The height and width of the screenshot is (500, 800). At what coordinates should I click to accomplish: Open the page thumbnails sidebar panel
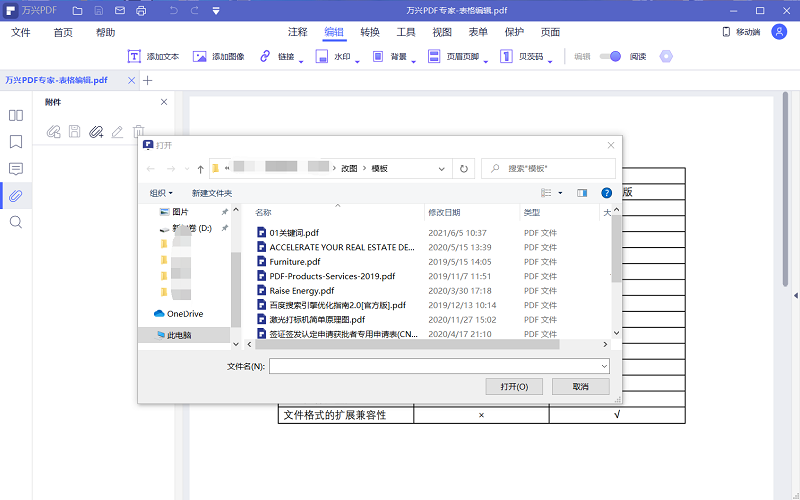pyautogui.click(x=16, y=115)
